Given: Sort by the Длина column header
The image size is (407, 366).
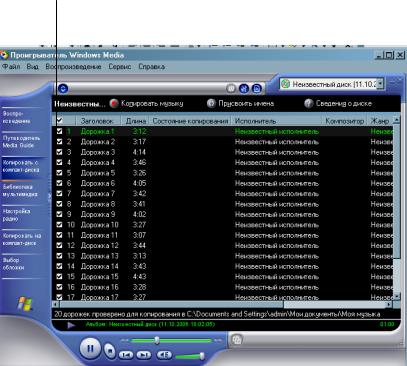Looking at the screenshot, I should [136, 121].
